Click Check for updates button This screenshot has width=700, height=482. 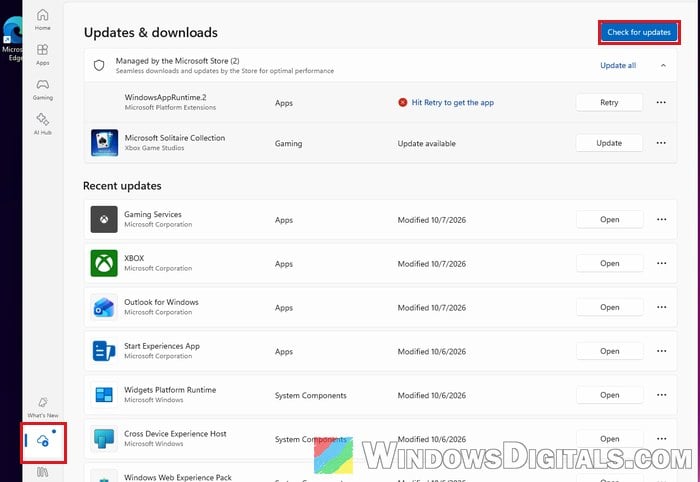(639, 32)
